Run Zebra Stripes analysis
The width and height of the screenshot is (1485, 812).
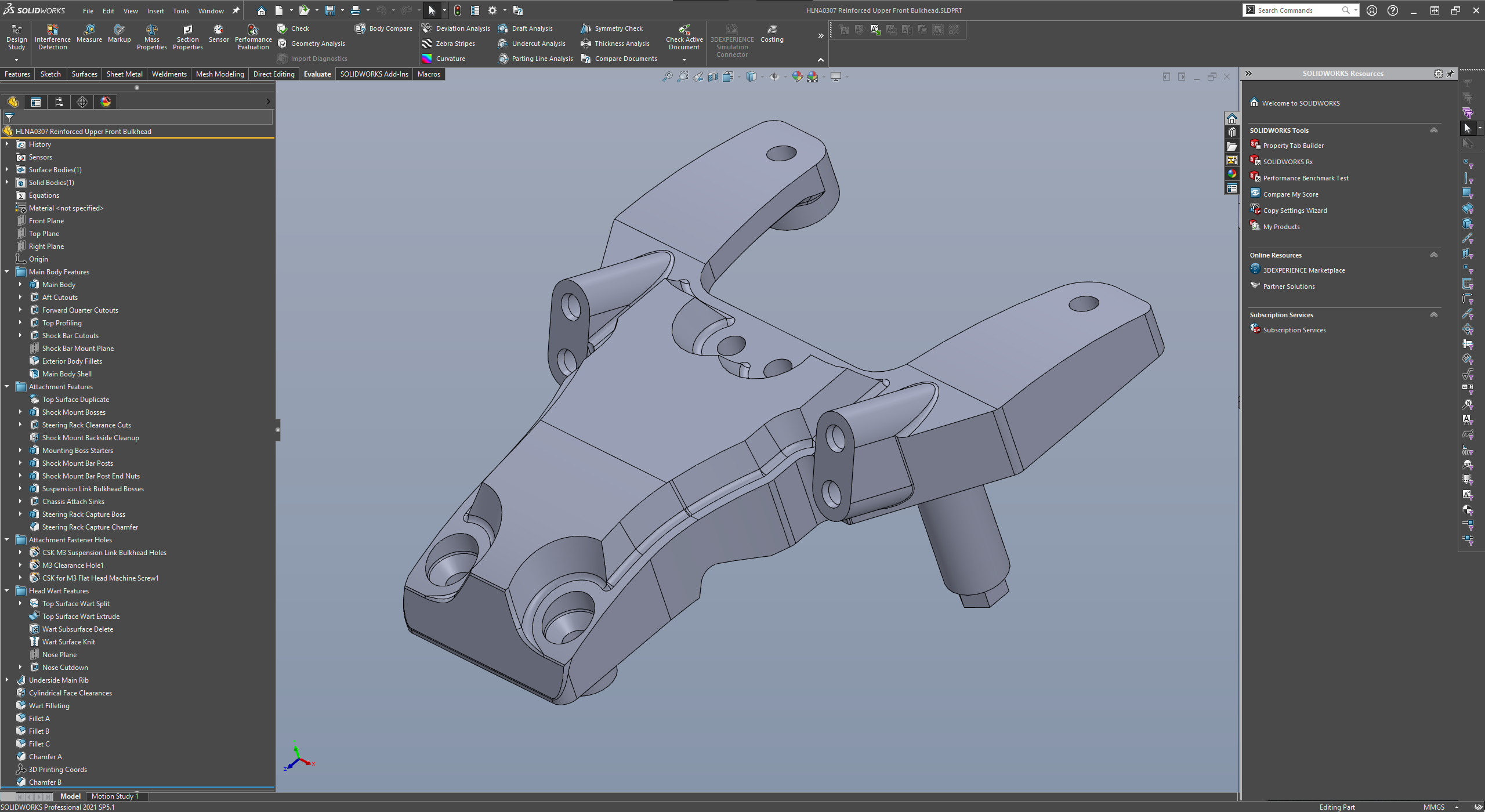[448, 43]
